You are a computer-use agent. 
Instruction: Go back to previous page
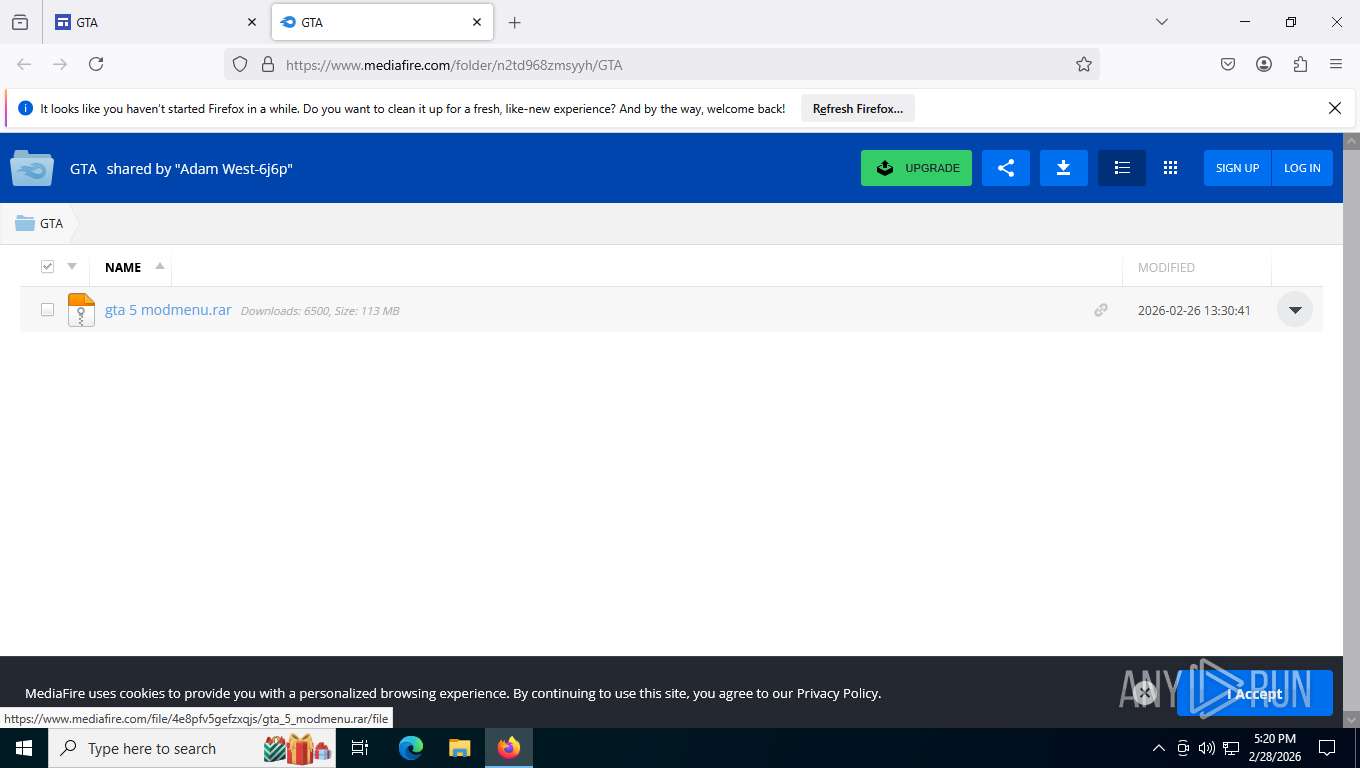[x=24, y=64]
